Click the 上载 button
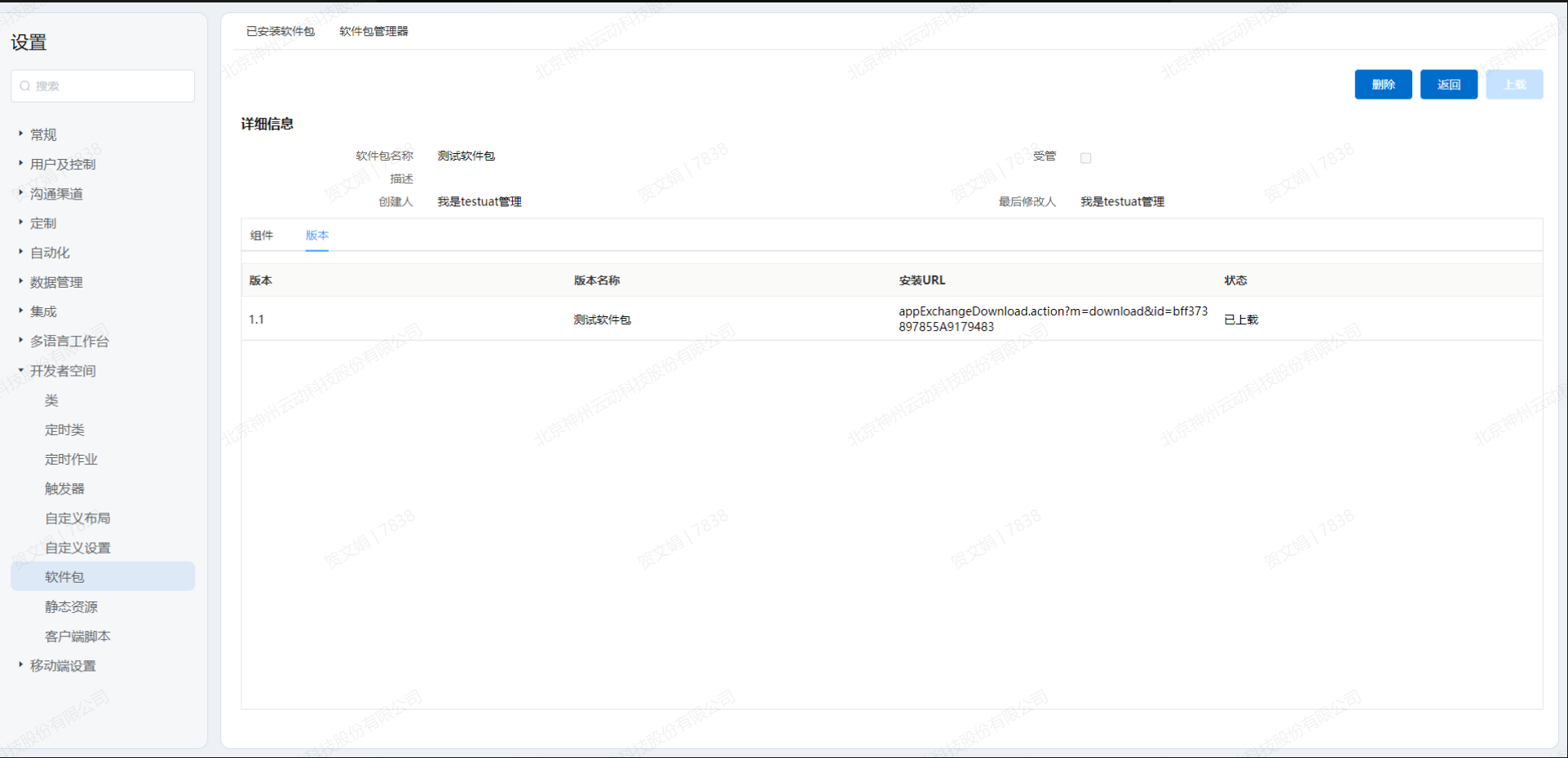This screenshot has height=758, width=1568. pos(1513,84)
